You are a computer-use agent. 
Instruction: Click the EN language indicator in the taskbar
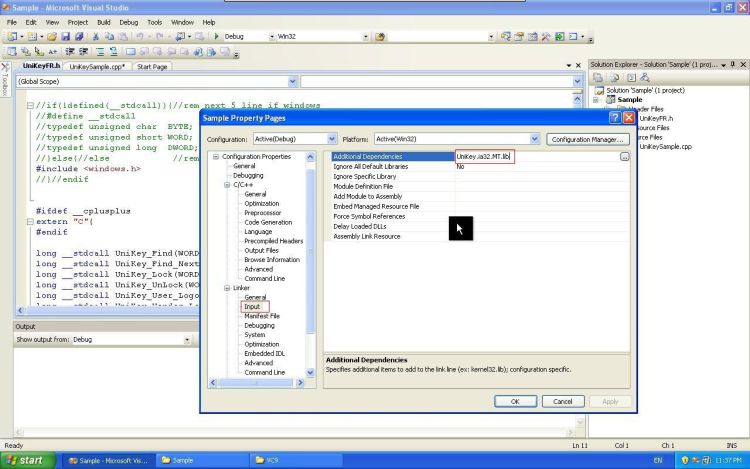pos(658,460)
